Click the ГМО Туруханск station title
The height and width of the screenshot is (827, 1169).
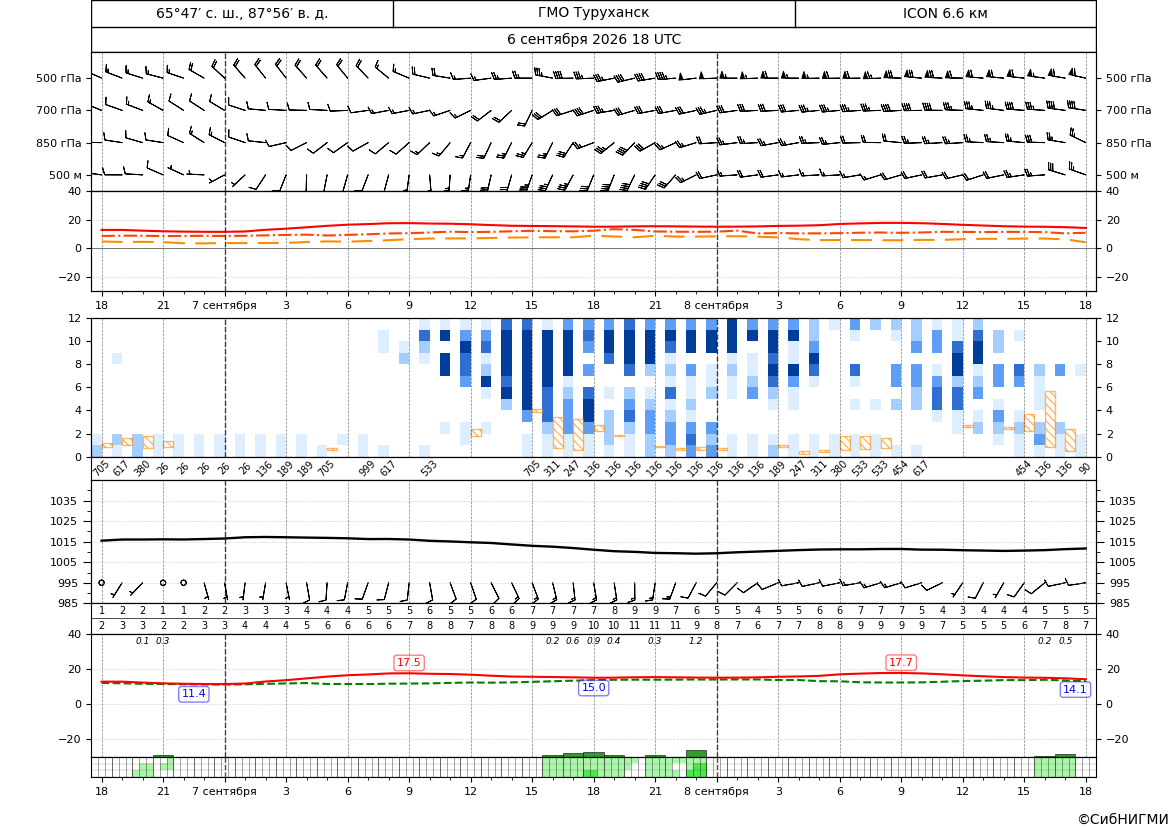pyautogui.click(x=593, y=13)
